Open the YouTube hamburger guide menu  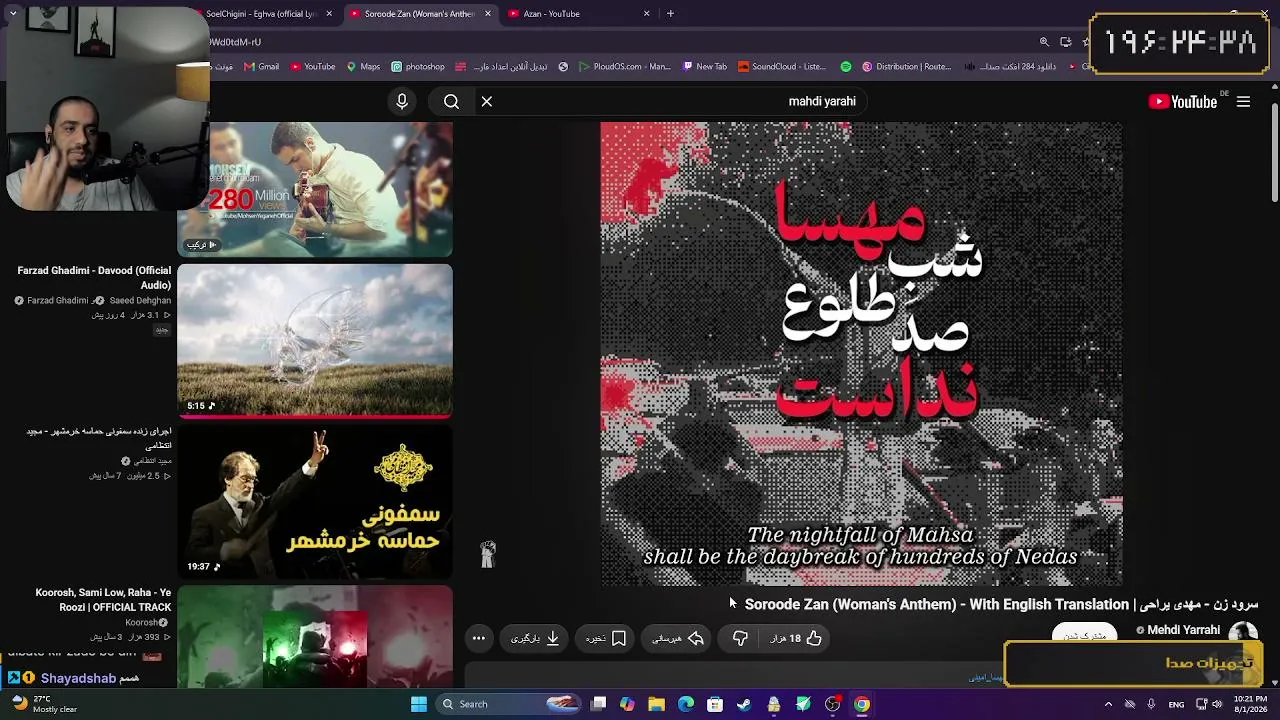coord(1243,101)
